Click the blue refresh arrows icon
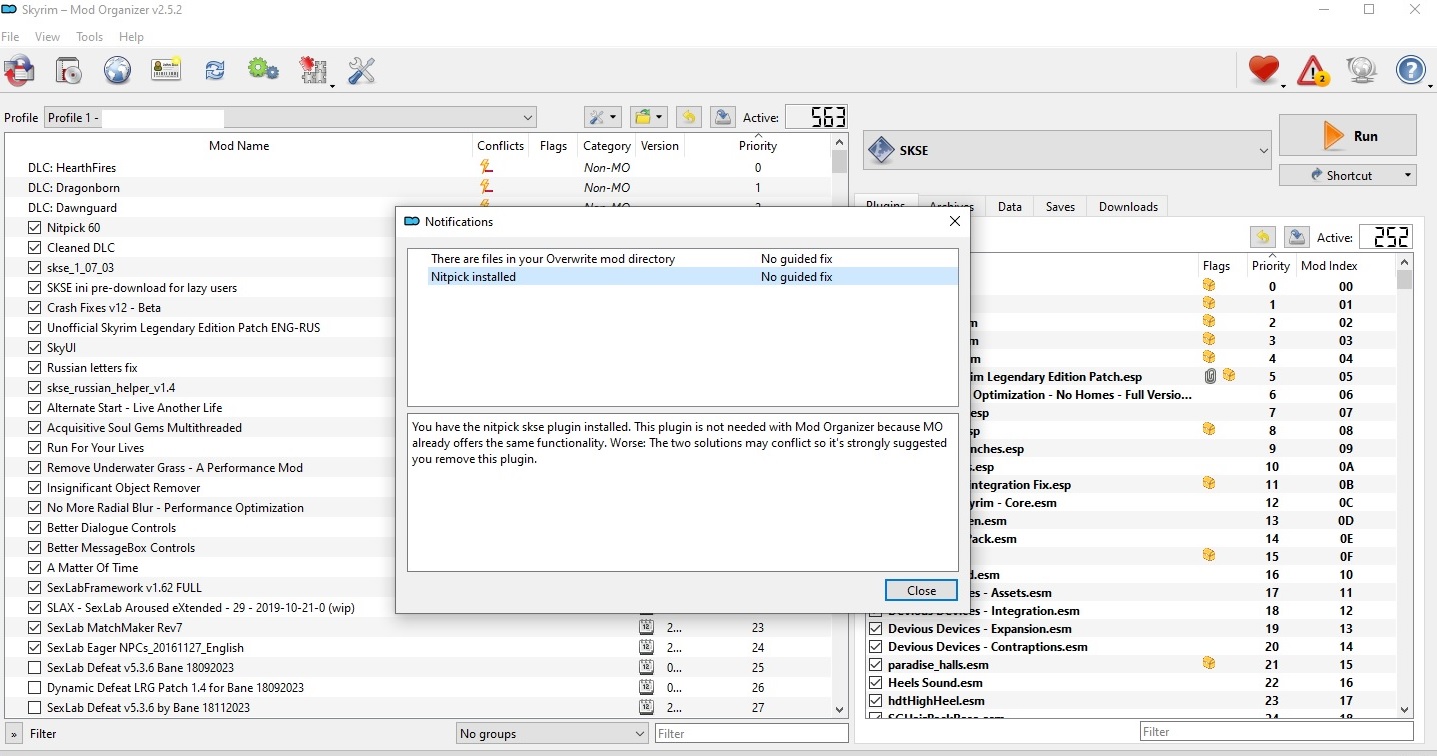The image size is (1437, 756). pos(215,71)
